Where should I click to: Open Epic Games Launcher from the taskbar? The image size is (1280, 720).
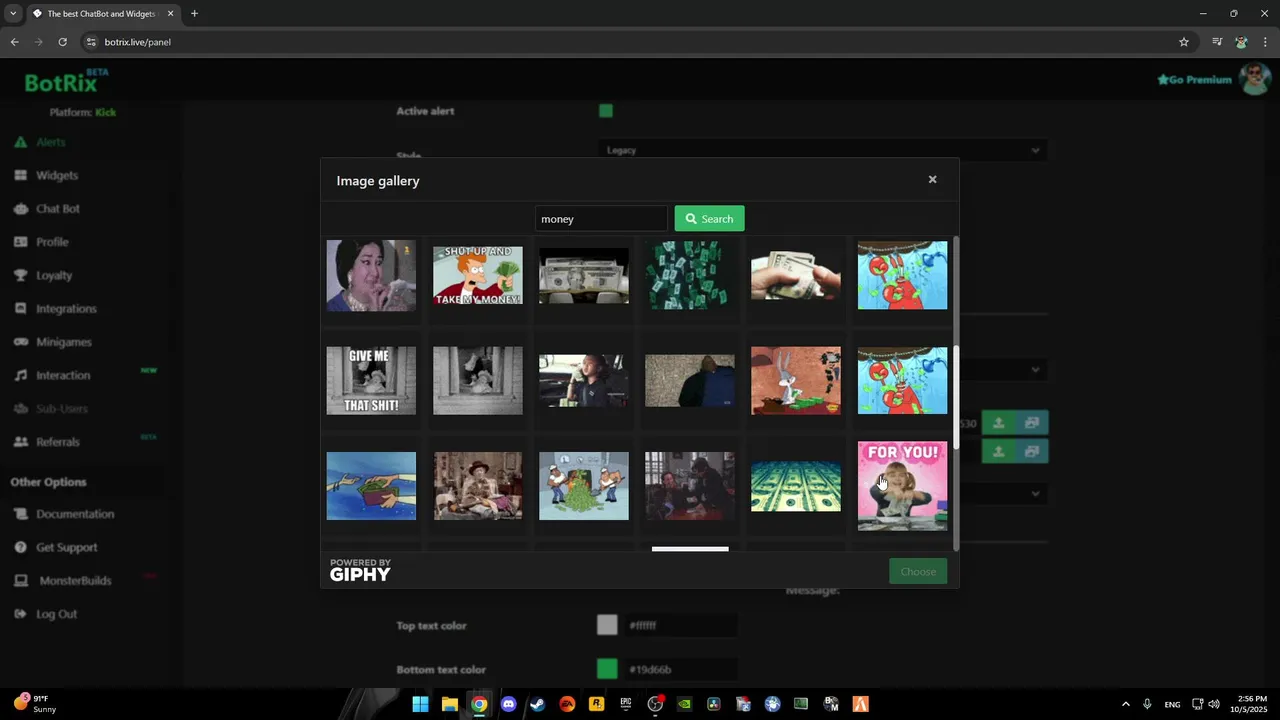626,704
